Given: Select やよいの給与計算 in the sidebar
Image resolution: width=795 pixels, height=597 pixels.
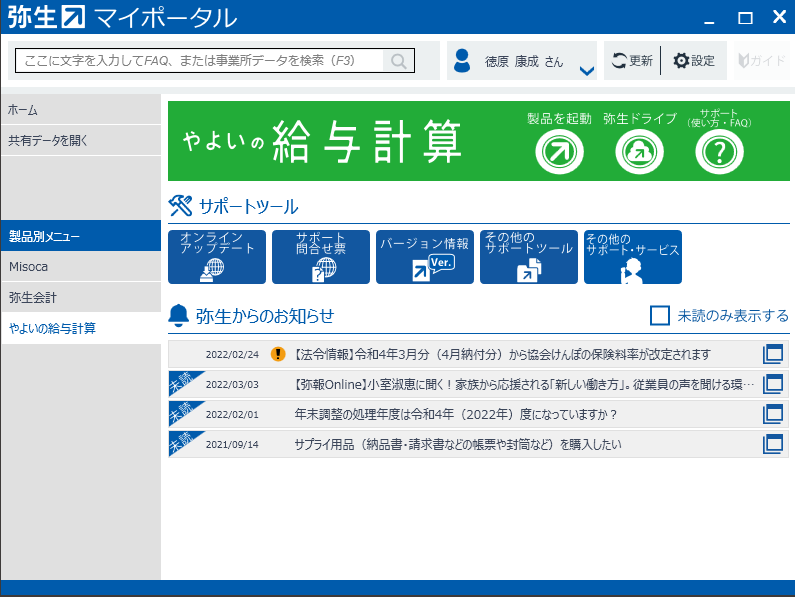Looking at the screenshot, I should 81,328.
